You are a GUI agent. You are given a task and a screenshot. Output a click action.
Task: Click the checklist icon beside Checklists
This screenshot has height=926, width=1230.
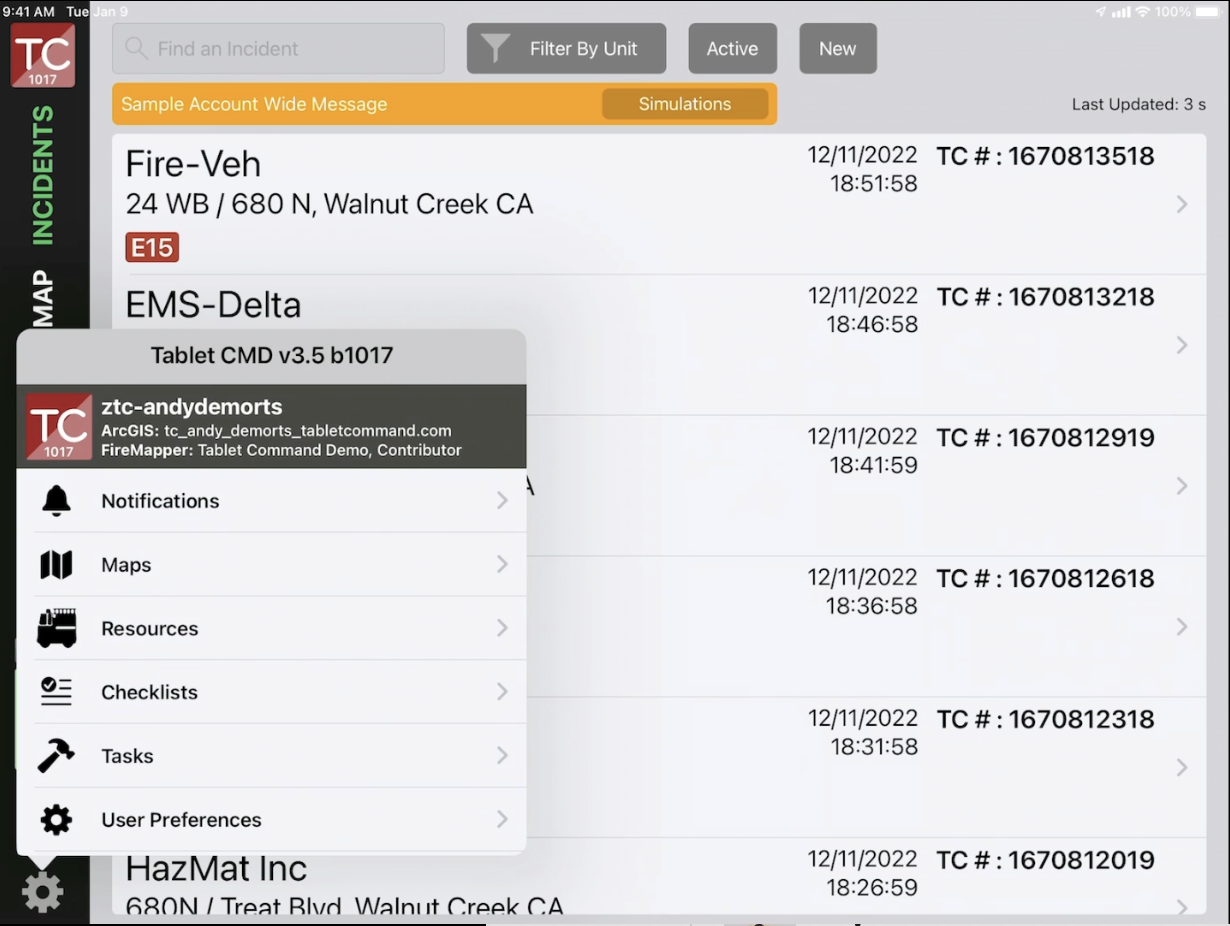pyautogui.click(x=56, y=692)
